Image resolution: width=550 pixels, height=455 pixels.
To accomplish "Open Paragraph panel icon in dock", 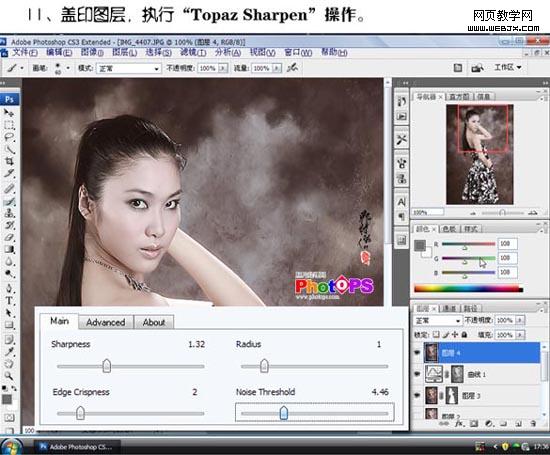I will tap(402, 215).
